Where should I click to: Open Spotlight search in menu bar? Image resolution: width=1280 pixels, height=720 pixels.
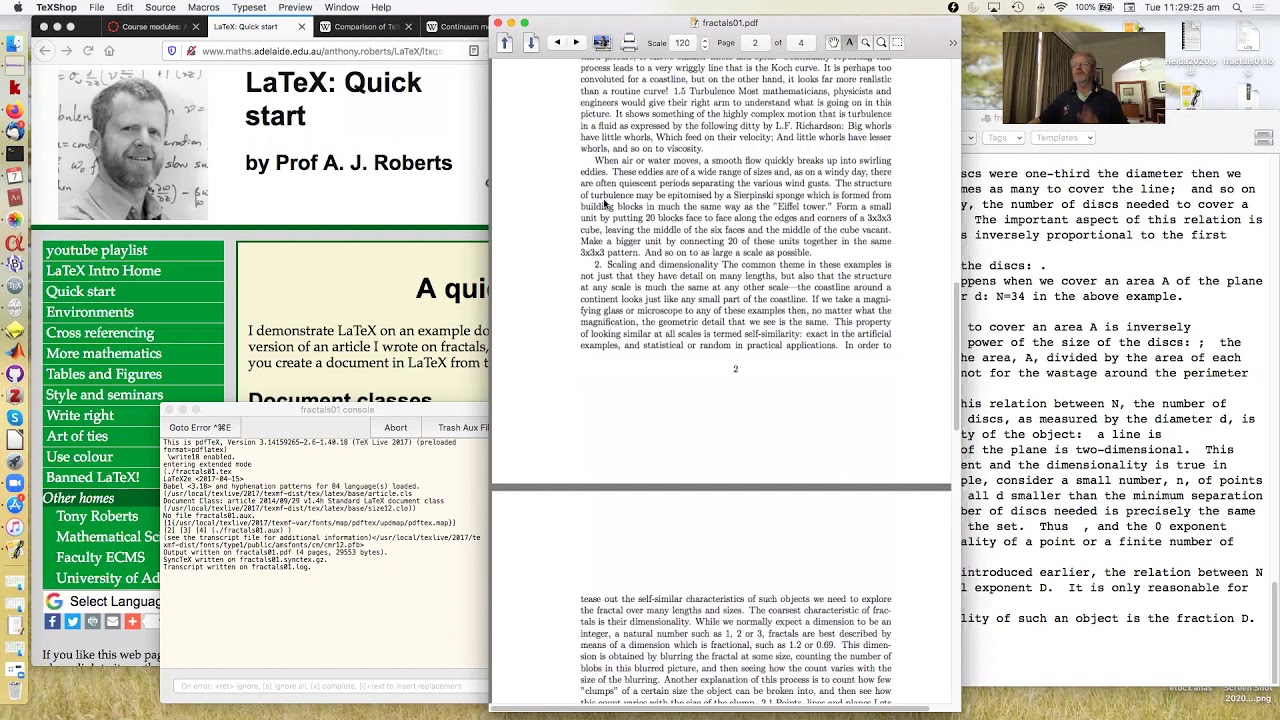tap(1237, 7)
